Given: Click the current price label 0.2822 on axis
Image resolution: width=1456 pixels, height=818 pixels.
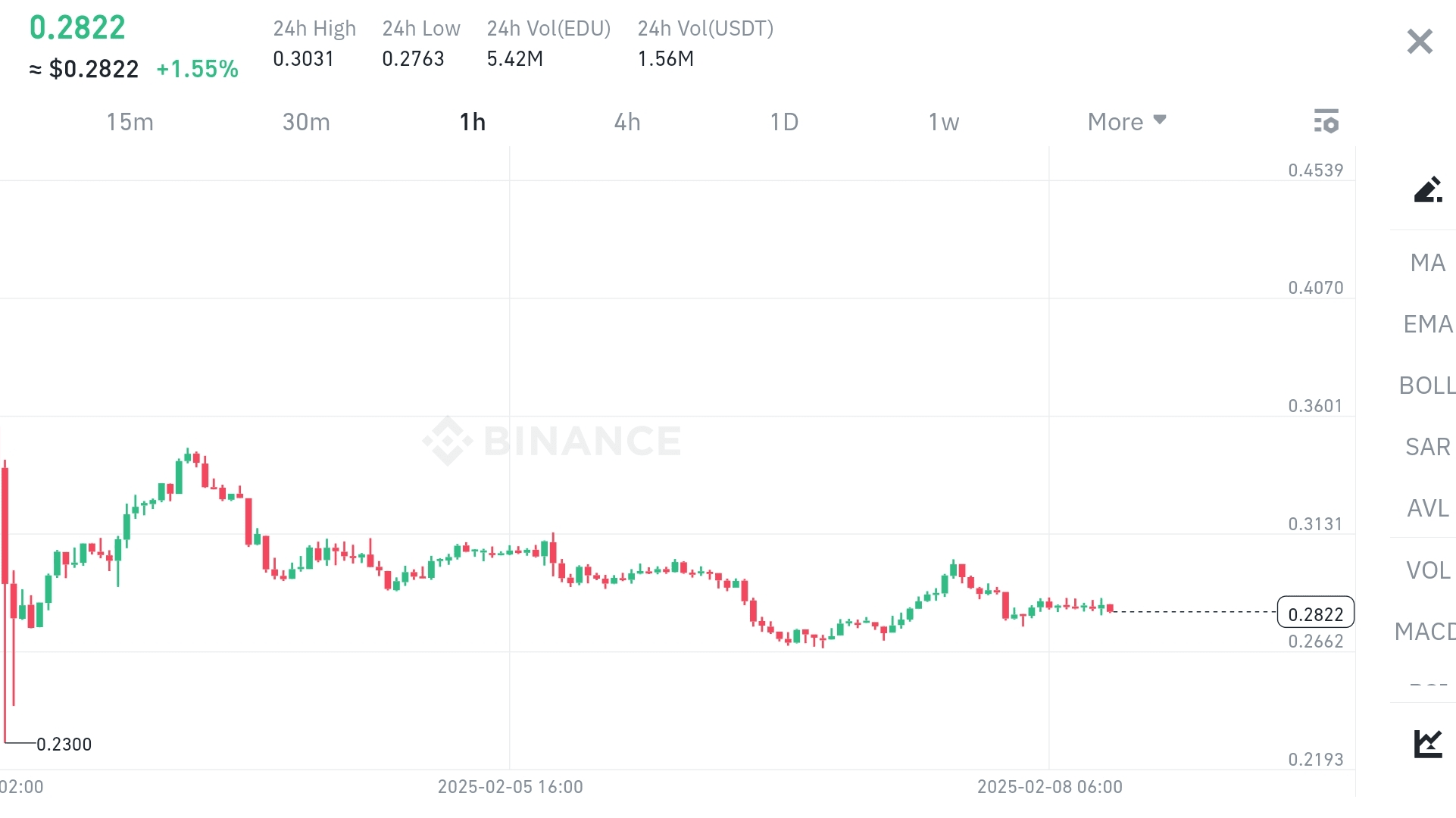Looking at the screenshot, I should (x=1315, y=613).
